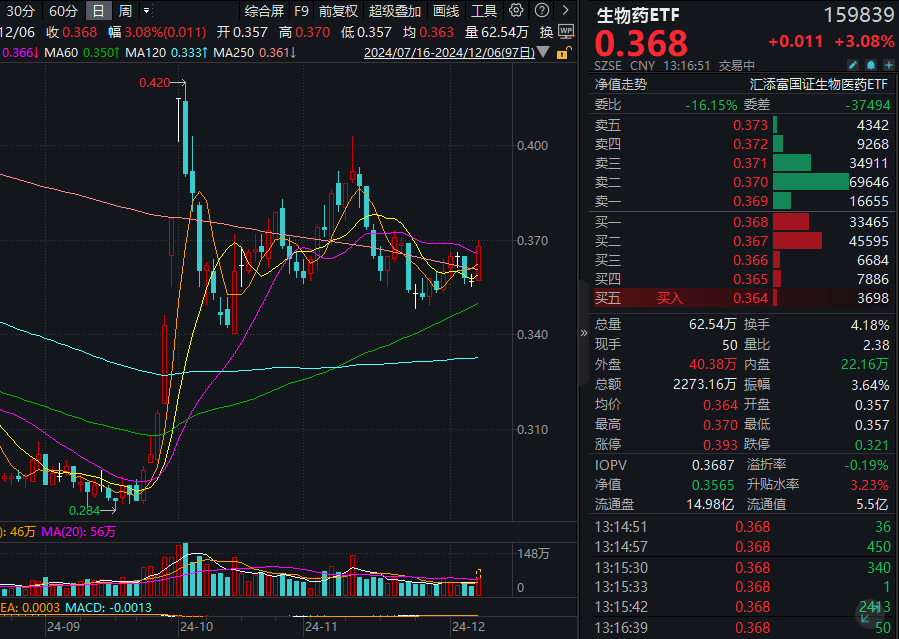Click the 24-11 date axis label
This screenshot has height=639, width=899.
(x=321, y=626)
